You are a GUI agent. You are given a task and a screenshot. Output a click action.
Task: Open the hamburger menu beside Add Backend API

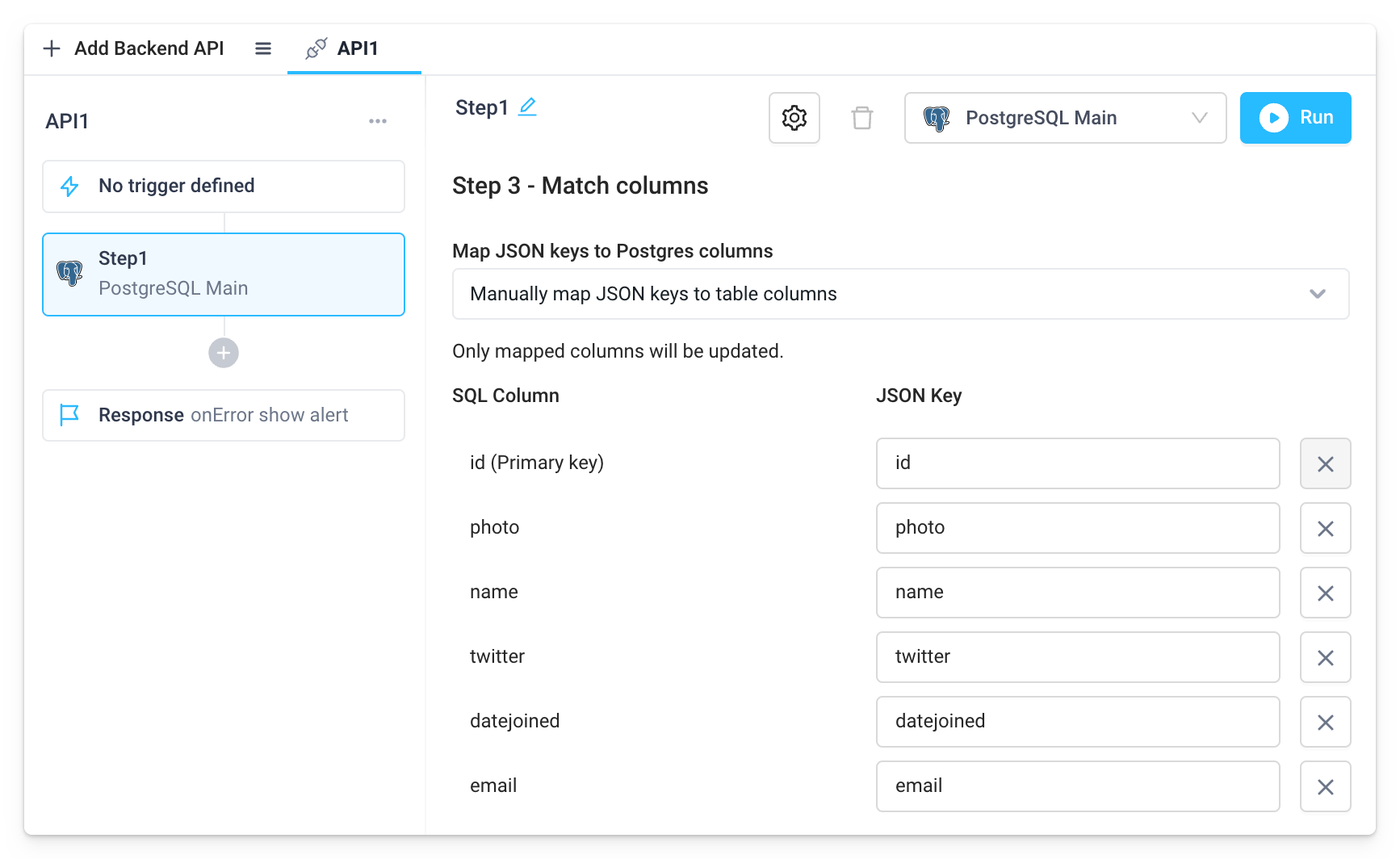coord(262,48)
